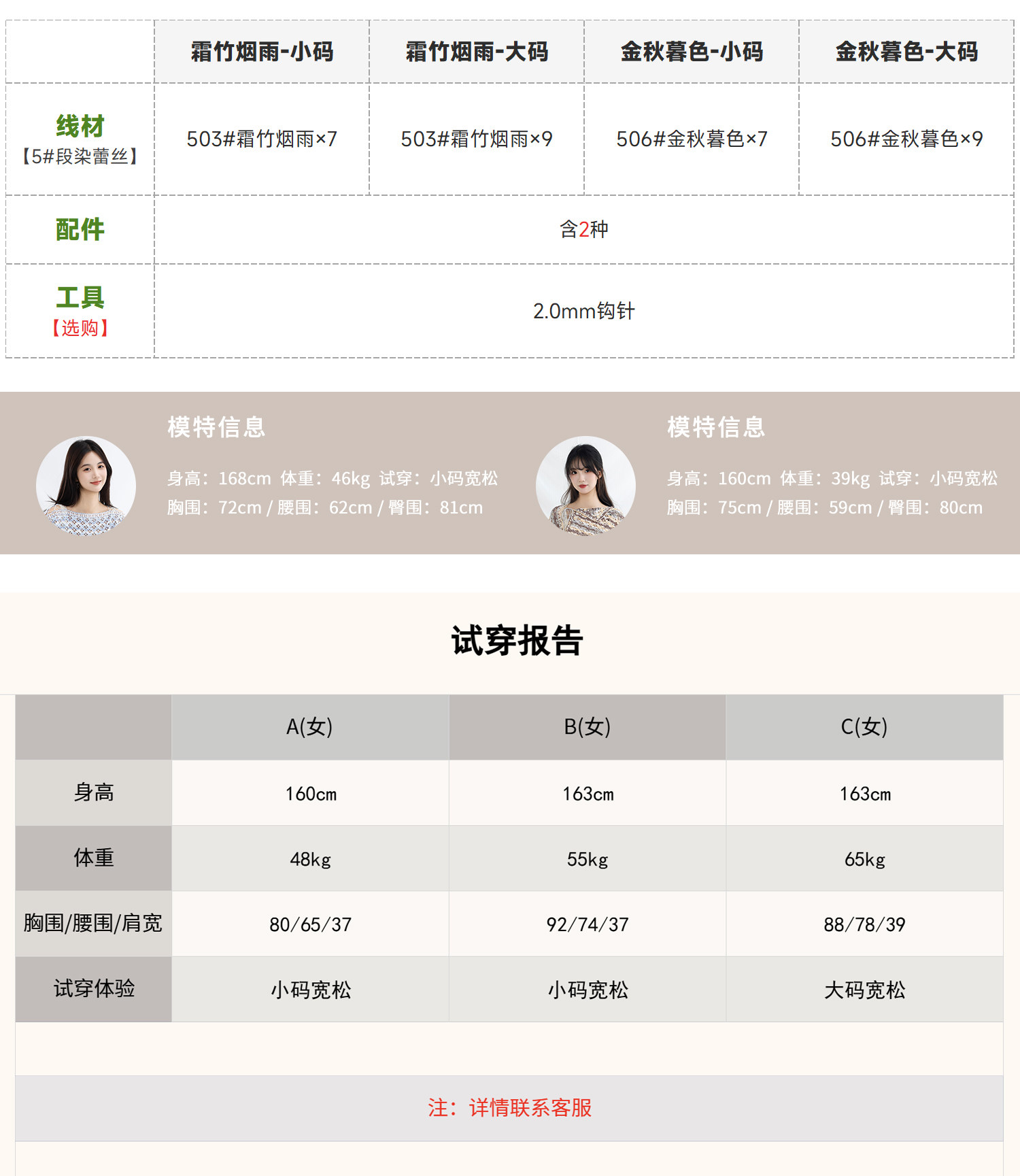The image size is (1020, 1176).
Task: Select the C(女) column in the fitting report
Action: pos(864,727)
